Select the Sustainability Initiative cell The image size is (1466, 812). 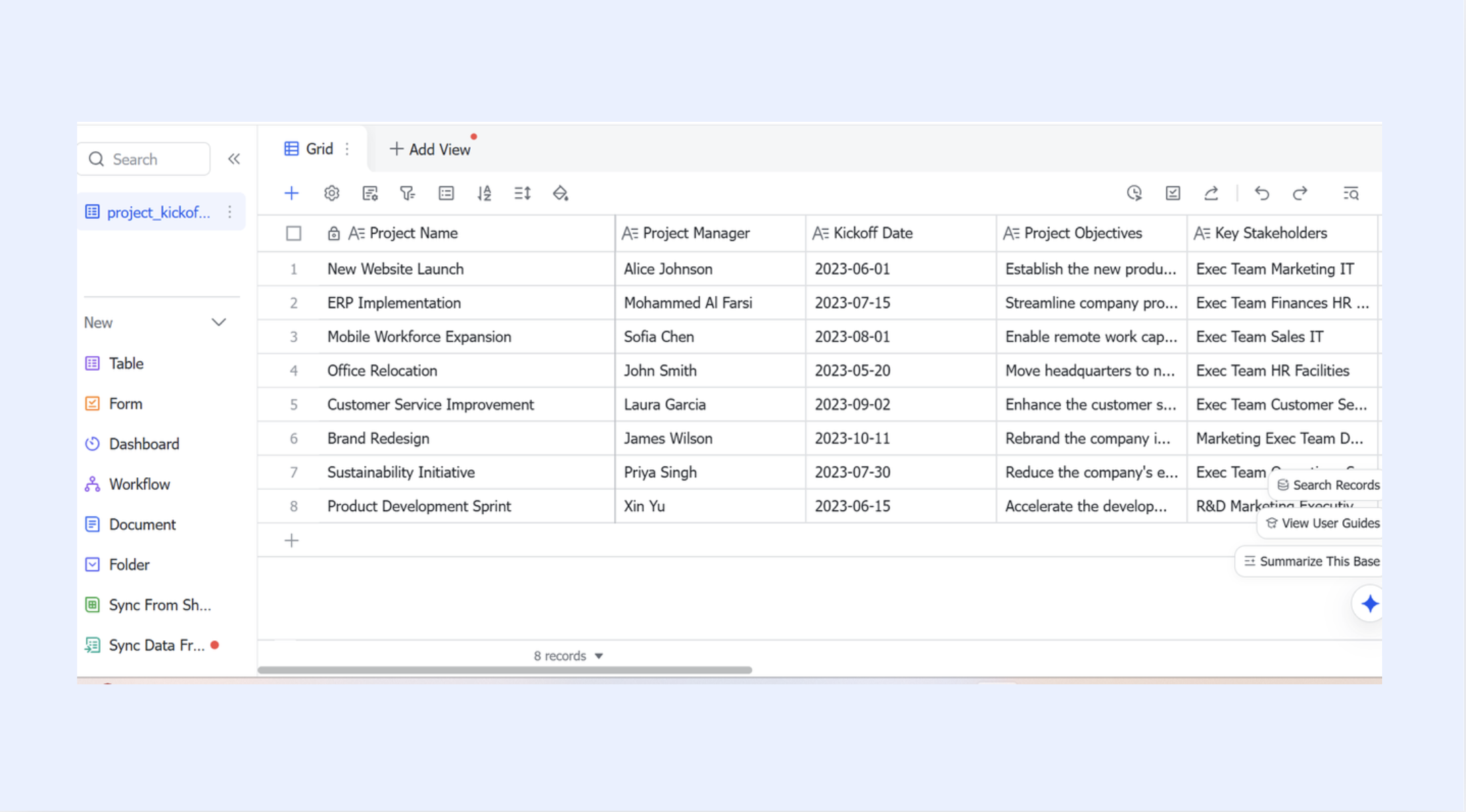click(x=467, y=473)
